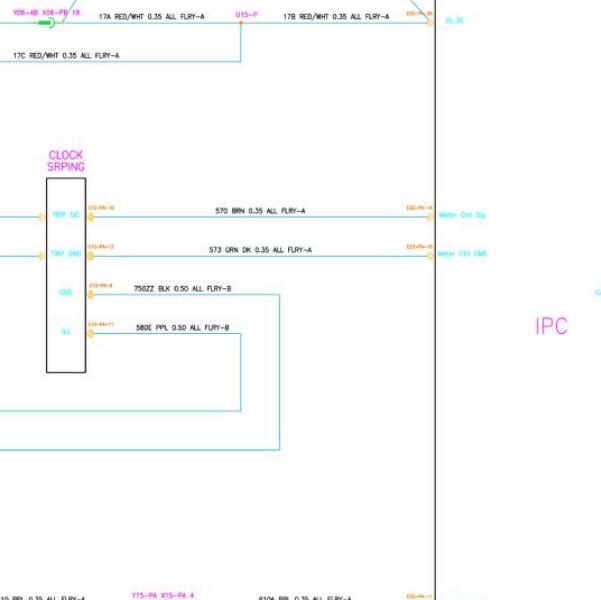Click wire label 580E PPL 0.50 ALL FLRY-B
Screen dimensions: 601x600
click(182, 328)
